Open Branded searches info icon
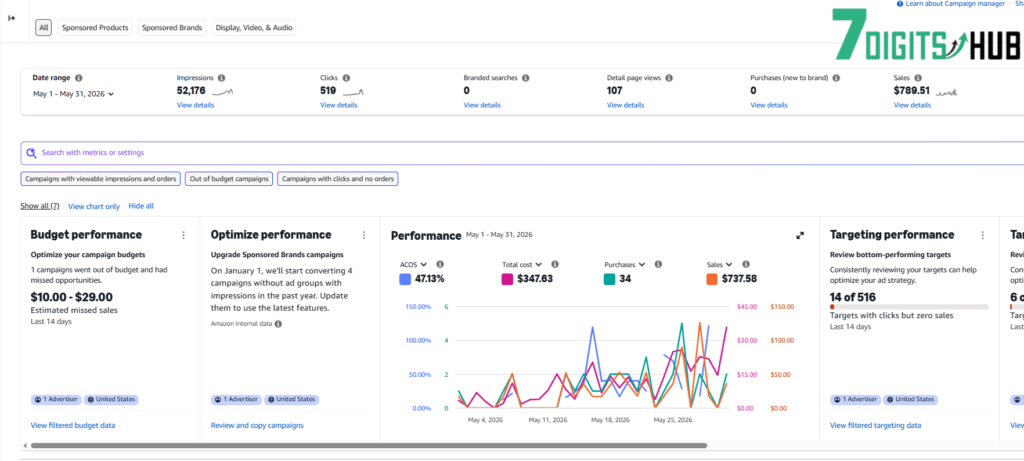 (x=526, y=78)
